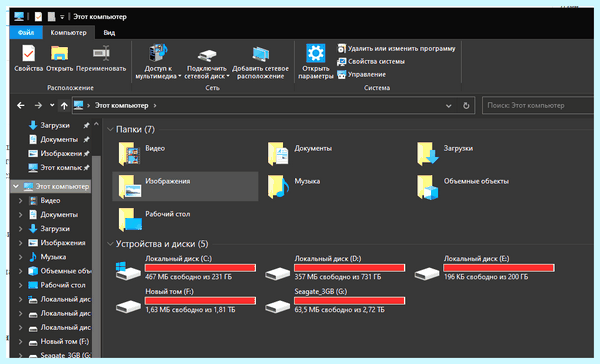Click Управление in the ribbon

click(361, 74)
